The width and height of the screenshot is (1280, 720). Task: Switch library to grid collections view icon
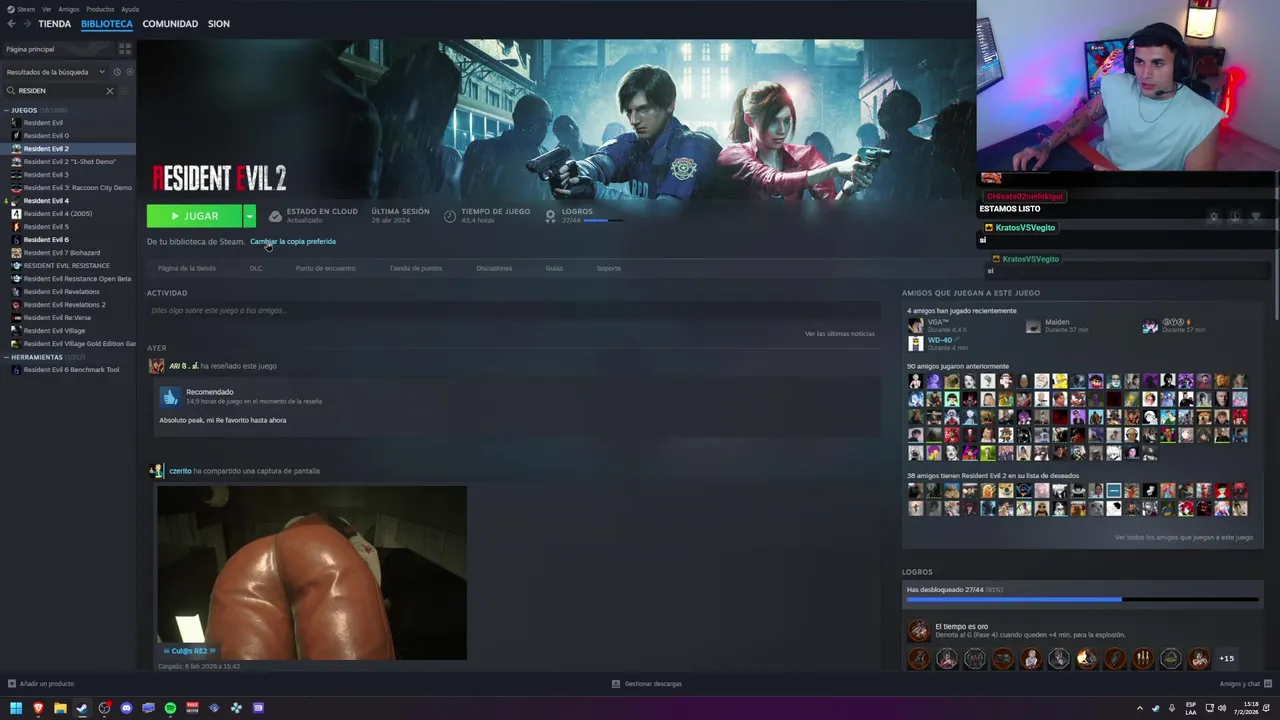coord(125,48)
